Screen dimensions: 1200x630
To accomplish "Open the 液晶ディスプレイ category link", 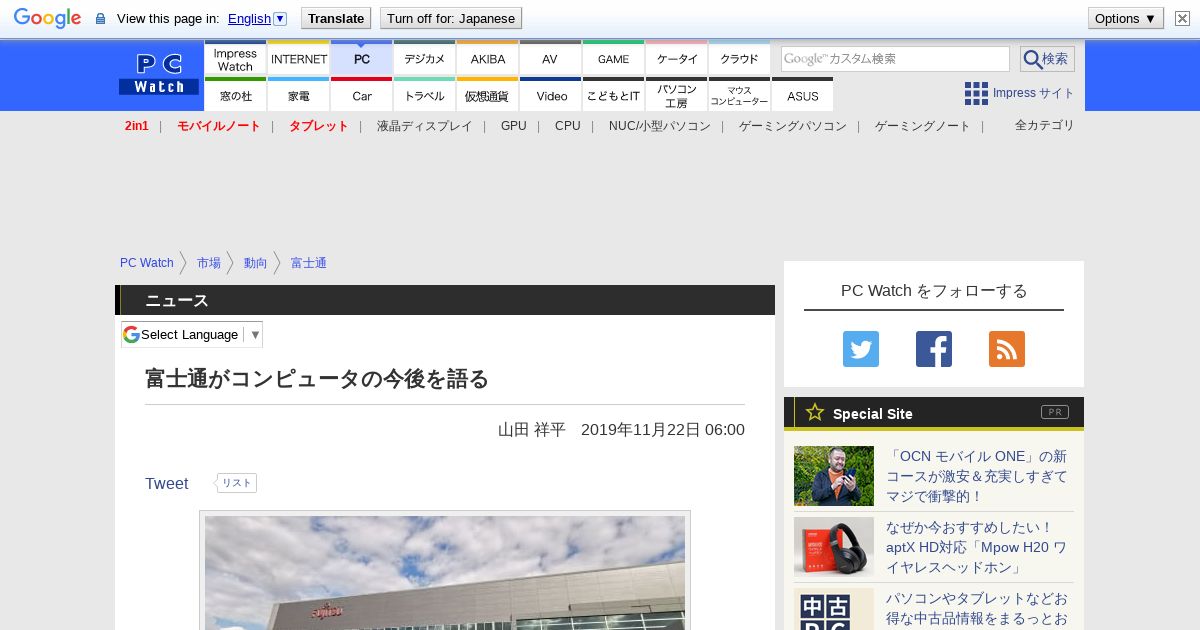I will tap(424, 126).
